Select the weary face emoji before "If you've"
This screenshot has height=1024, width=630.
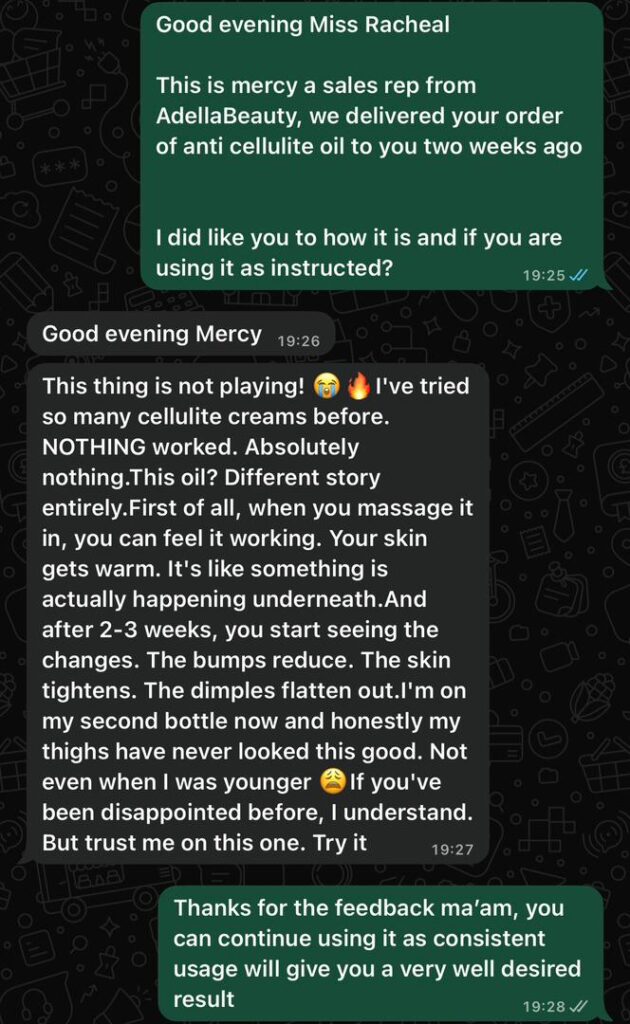click(333, 782)
